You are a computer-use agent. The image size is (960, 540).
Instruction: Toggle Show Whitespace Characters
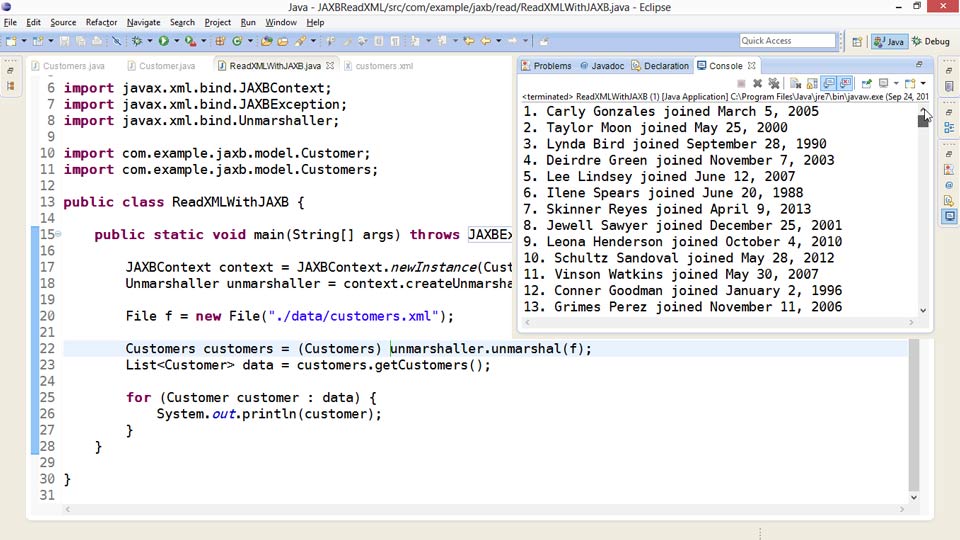click(395, 41)
